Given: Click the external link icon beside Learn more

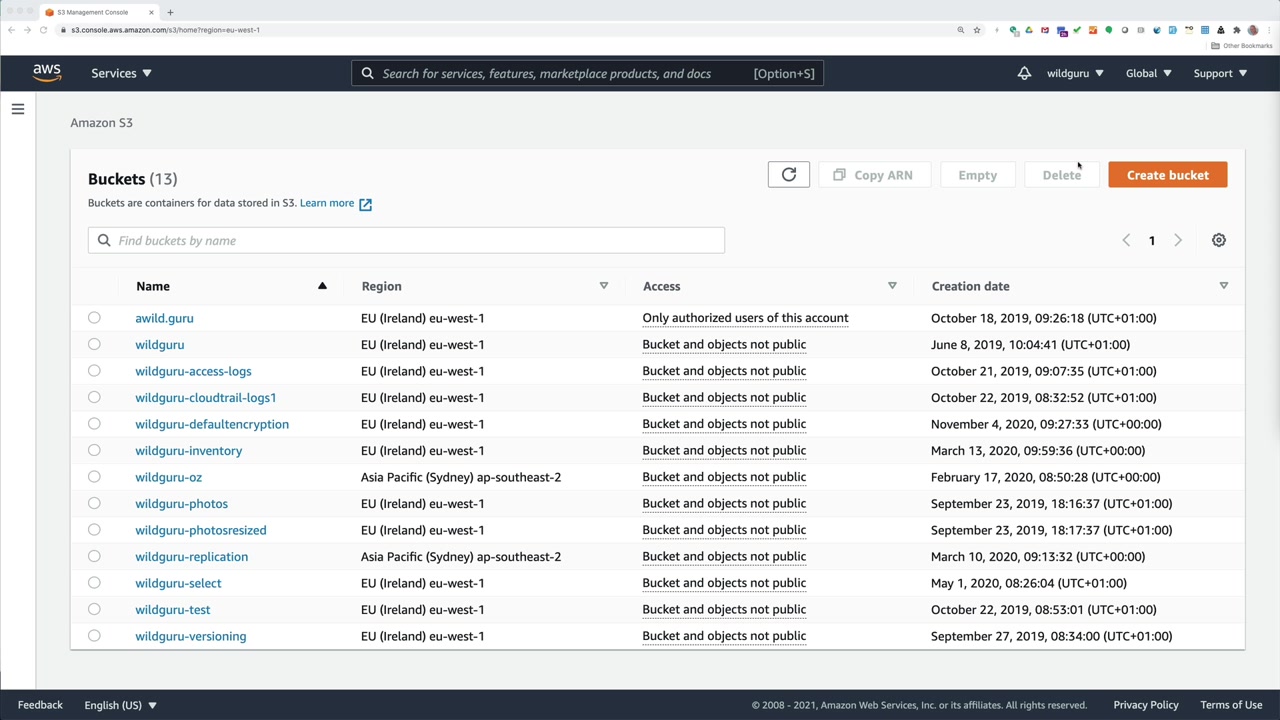Looking at the screenshot, I should pyautogui.click(x=365, y=204).
